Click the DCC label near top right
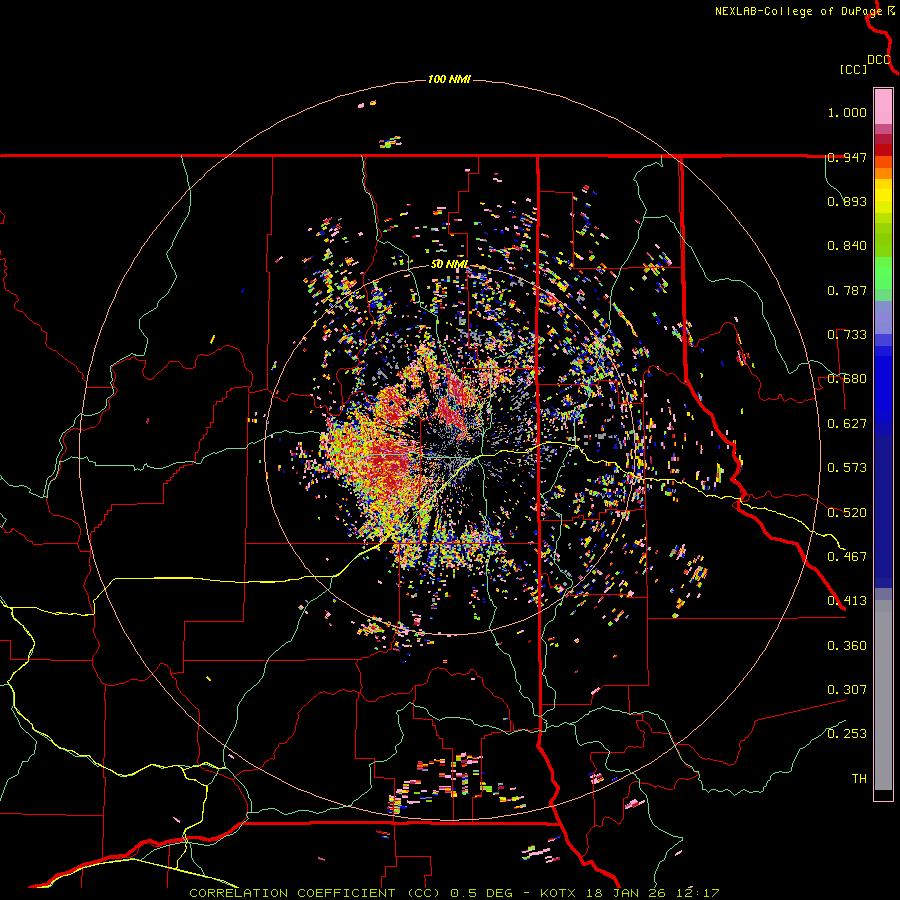 879,60
